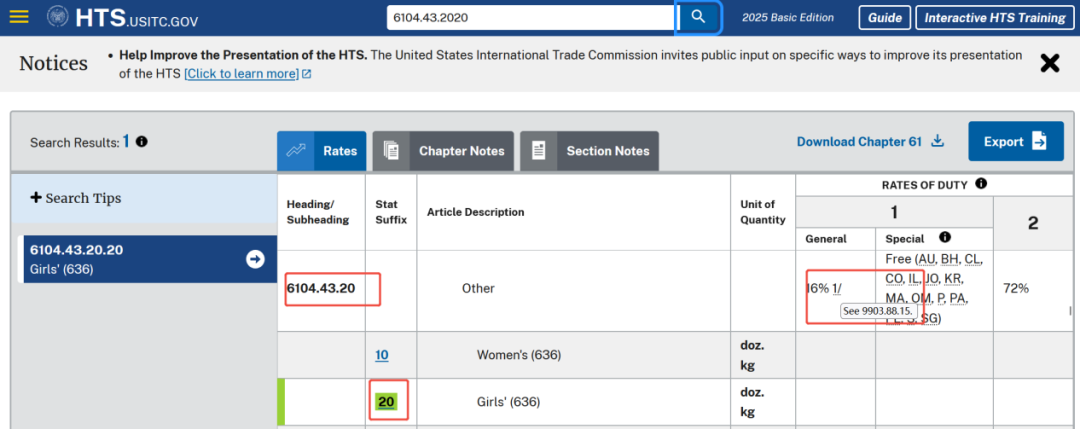The image size is (1080, 429).
Task: Click the 72% column 2 rate
Action: click(x=1016, y=289)
